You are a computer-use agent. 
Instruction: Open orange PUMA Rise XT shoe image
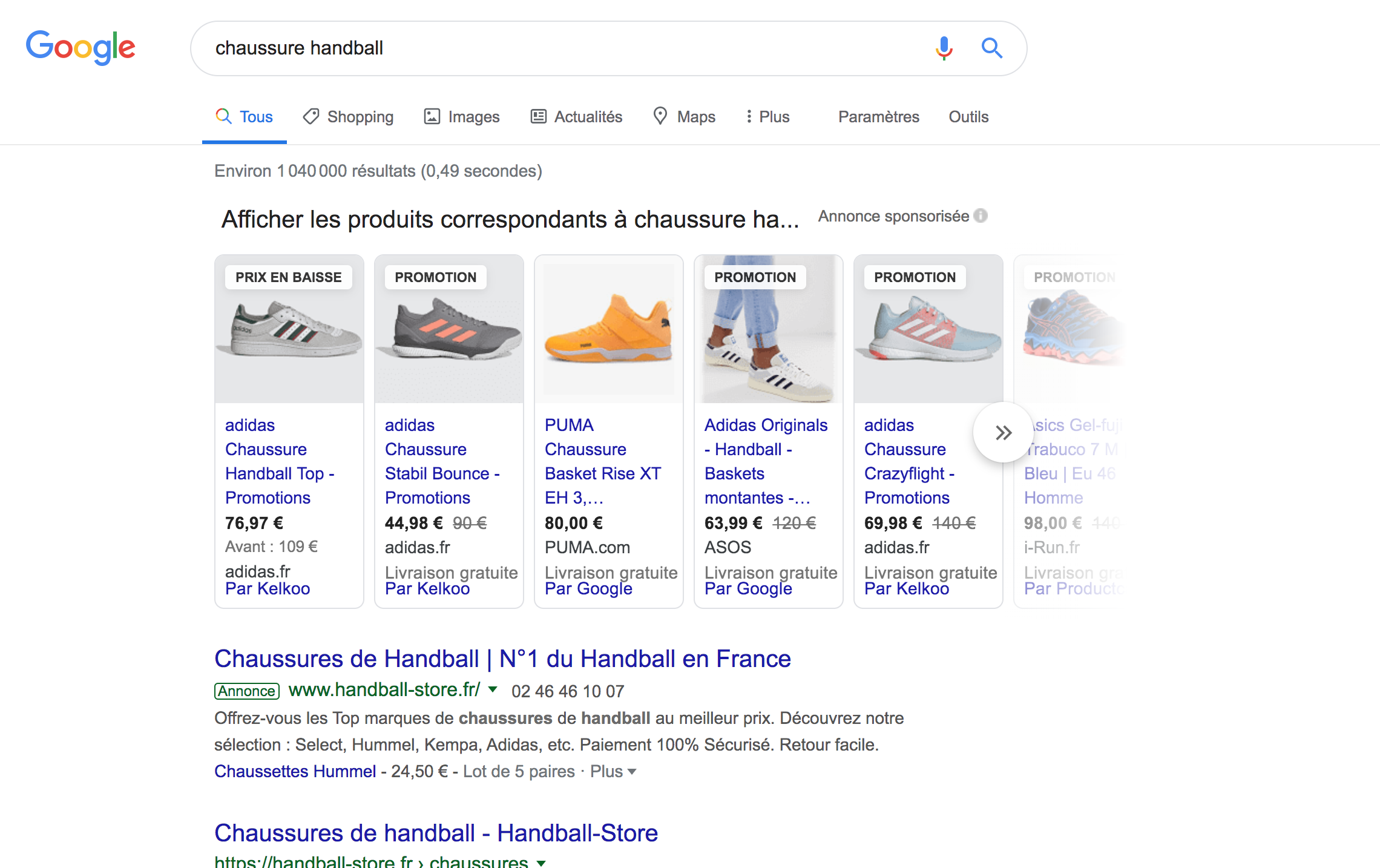(609, 329)
